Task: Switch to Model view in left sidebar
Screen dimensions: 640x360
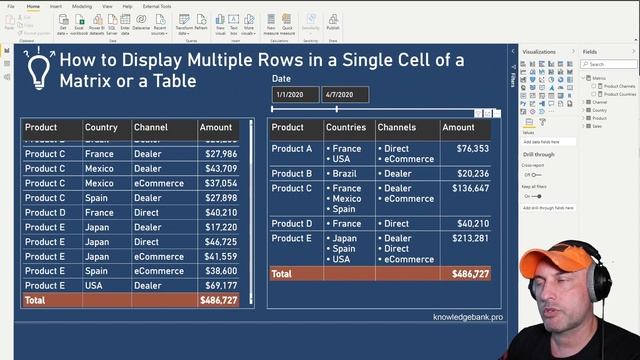Action: (x=7, y=77)
